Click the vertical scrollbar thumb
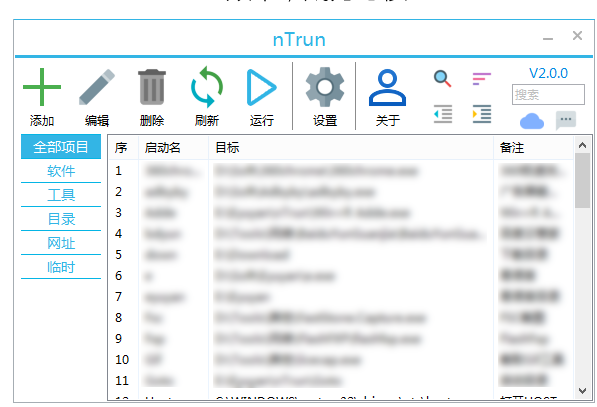The image size is (597, 407). [x=582, y=180]
